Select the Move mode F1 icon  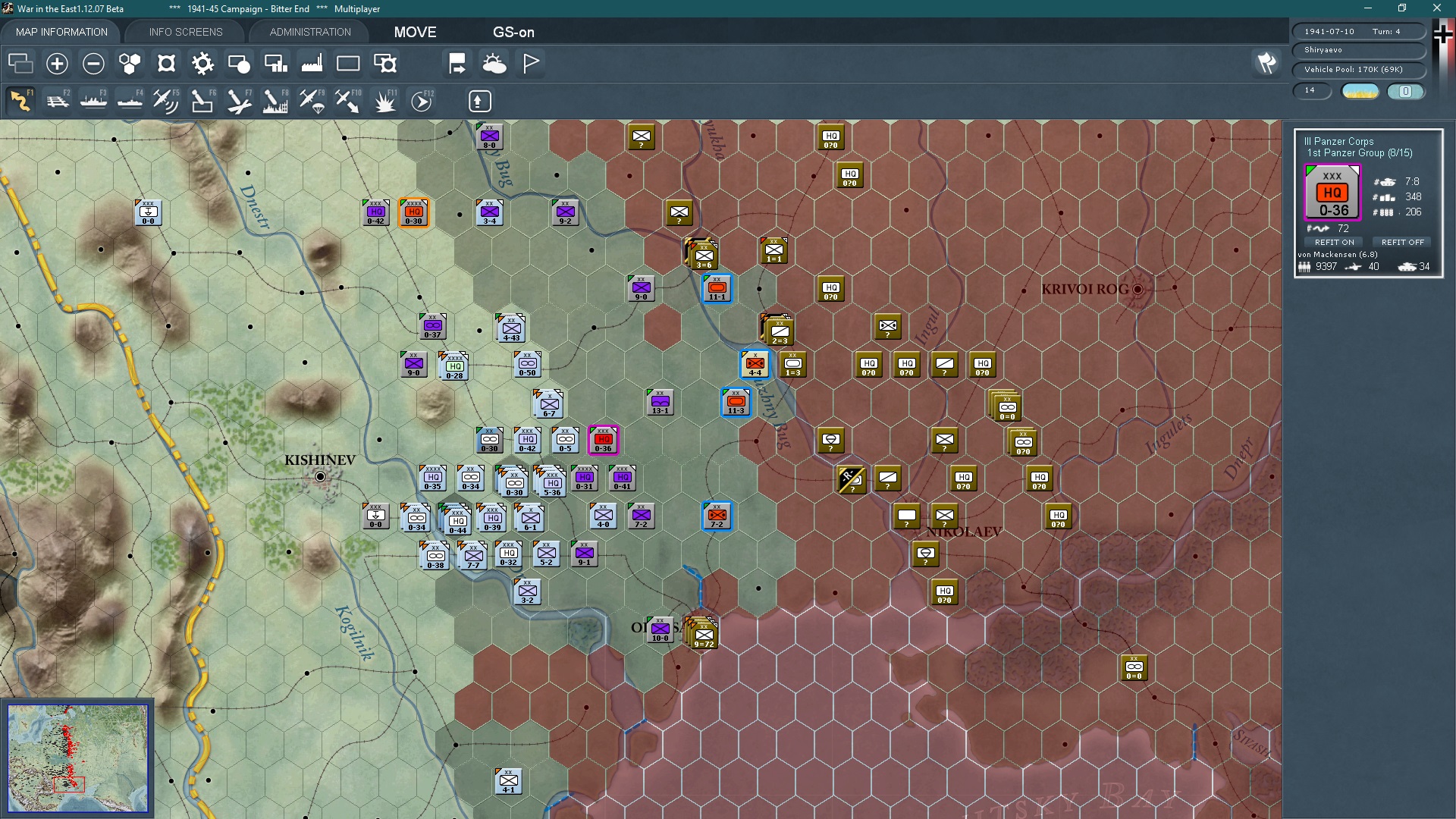pyautogui.click(x=20, y=101)
